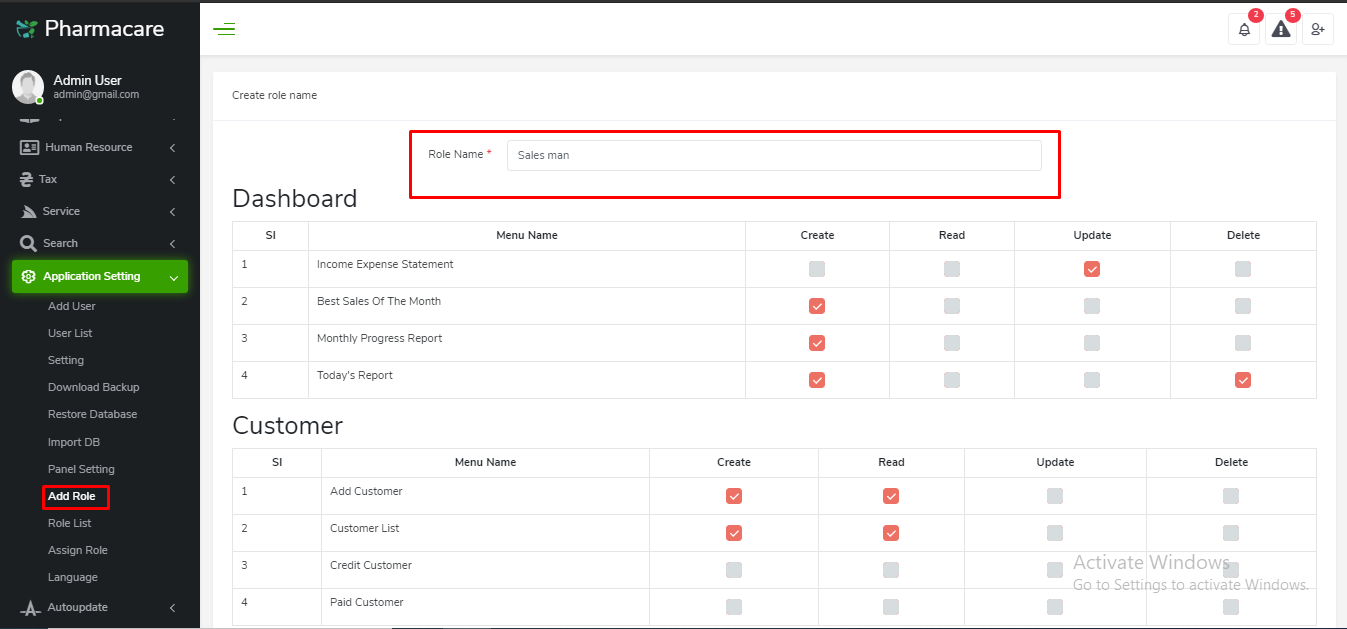Expand the Service menu chevron
This screenshot has width=1347, height=629.
173,212
